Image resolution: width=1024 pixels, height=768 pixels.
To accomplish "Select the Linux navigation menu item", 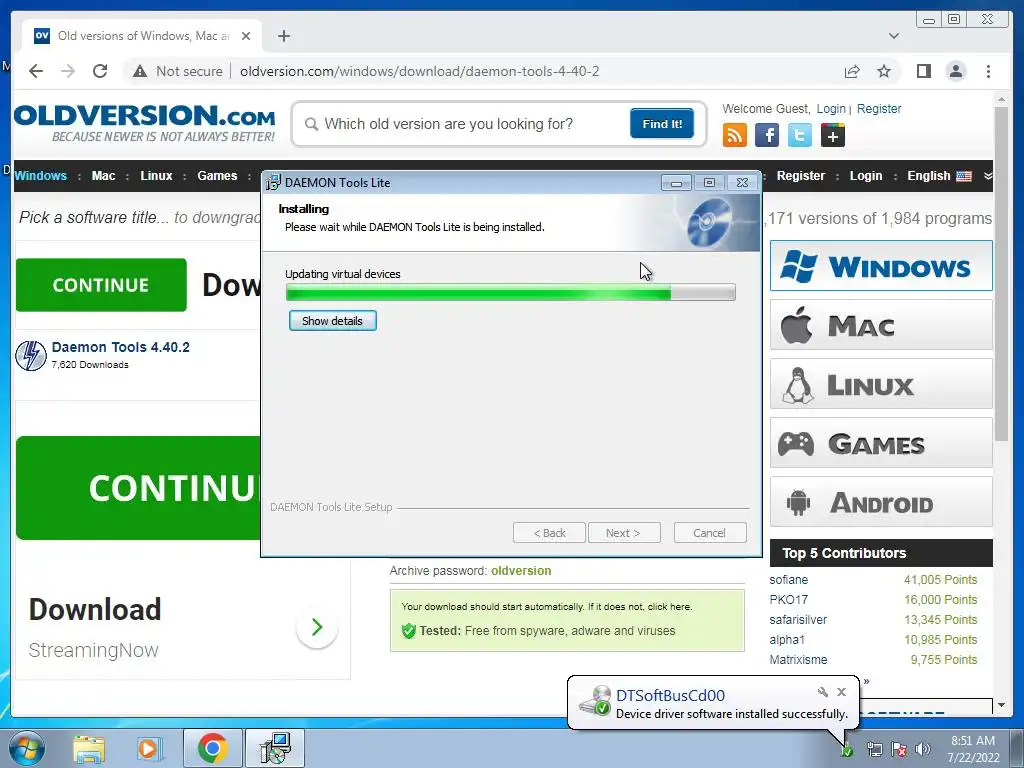I will click(x=156, y=176).
